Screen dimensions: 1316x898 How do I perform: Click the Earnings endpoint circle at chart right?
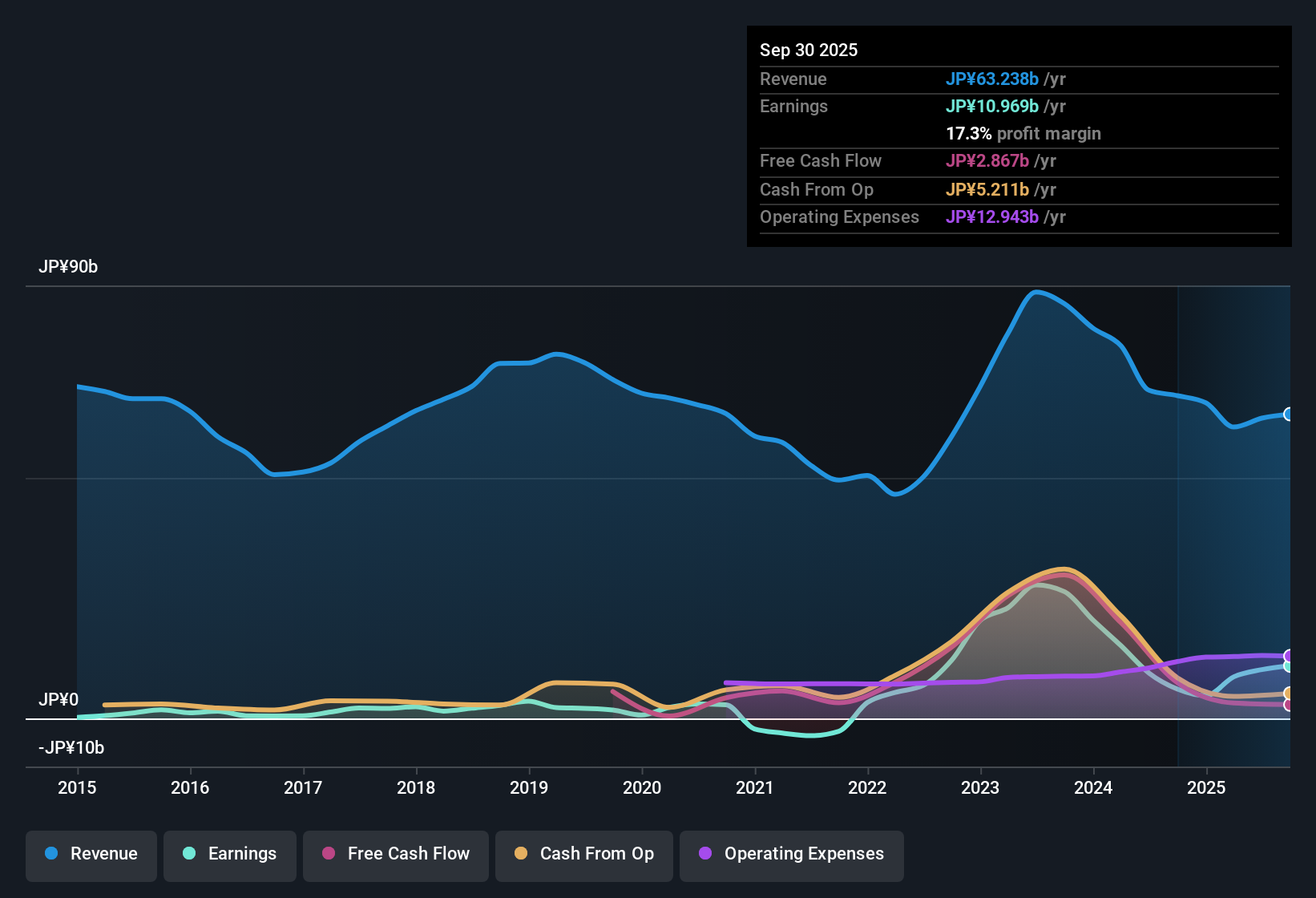click(x=1289, y=665)
